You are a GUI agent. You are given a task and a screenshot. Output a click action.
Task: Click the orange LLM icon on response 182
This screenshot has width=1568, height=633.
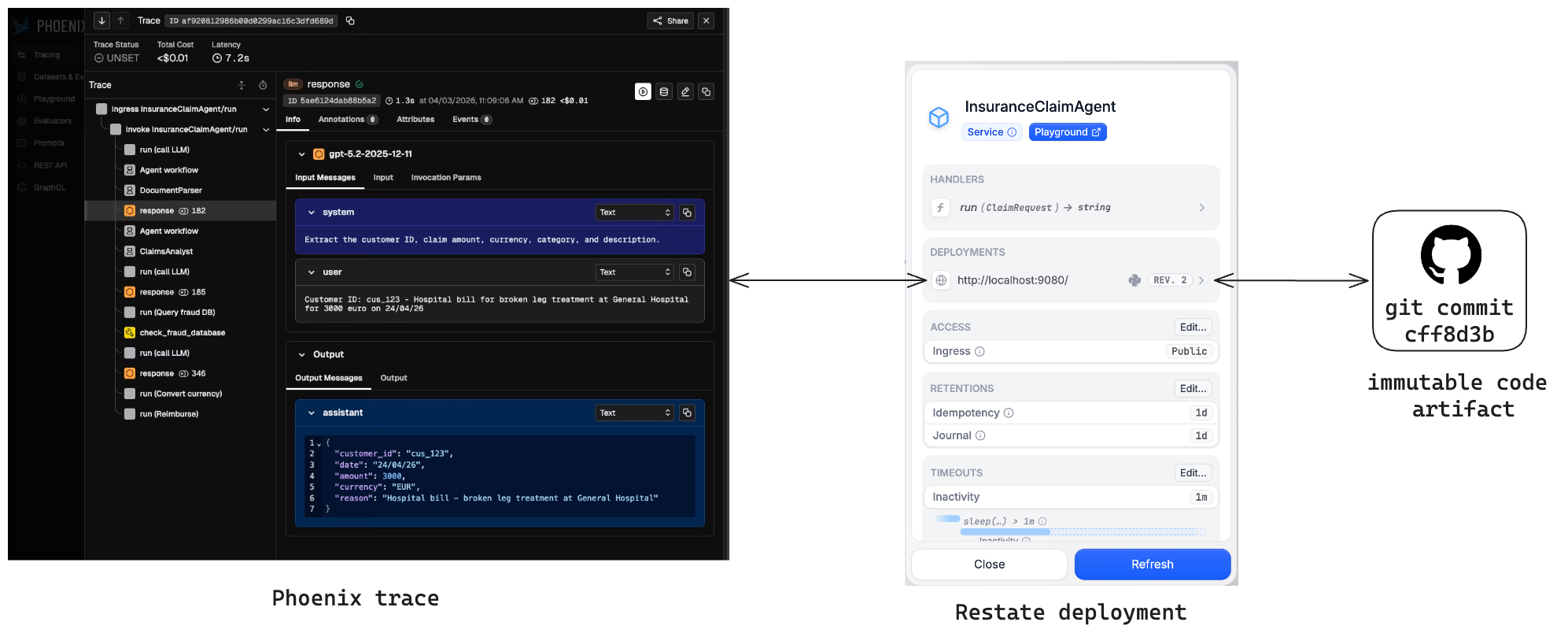(130, 211)
